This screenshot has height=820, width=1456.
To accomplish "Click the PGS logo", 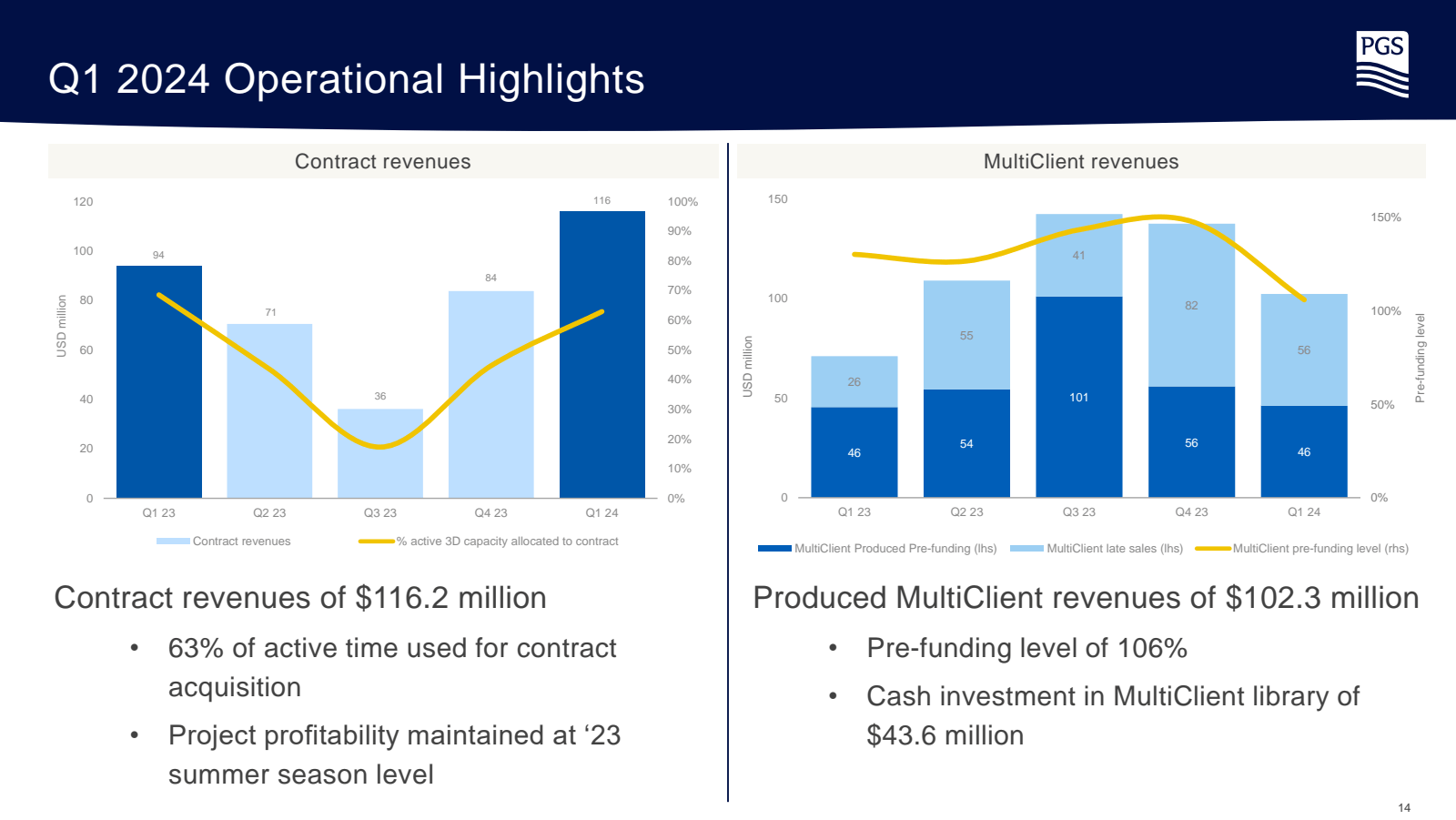I will (1382, 64).
